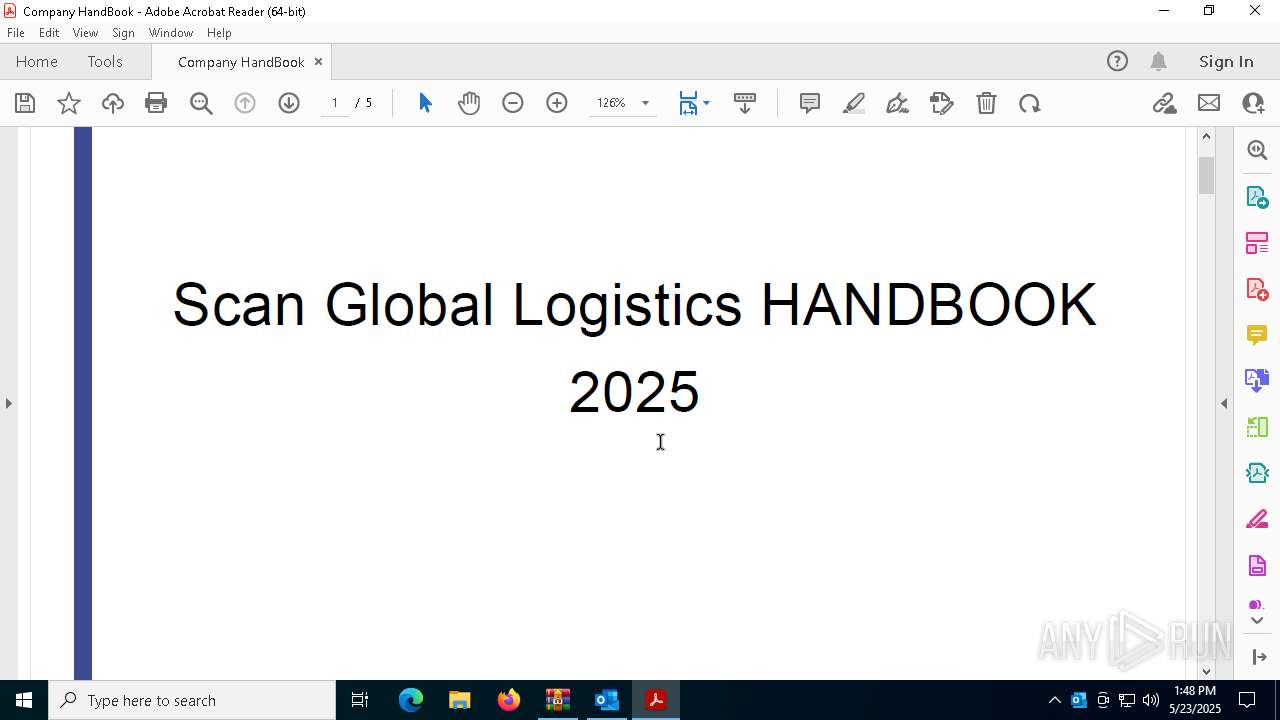Open Task View on the taskbar

pos(360,700)
